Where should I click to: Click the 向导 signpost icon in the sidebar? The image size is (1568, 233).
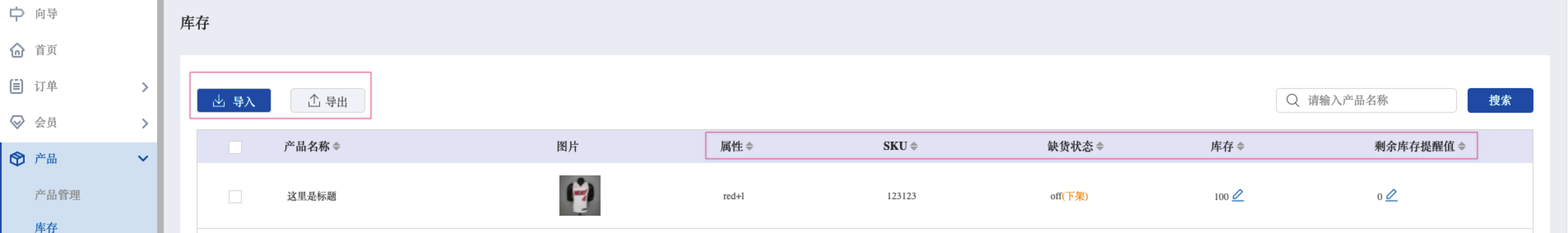tap(17, 14)
